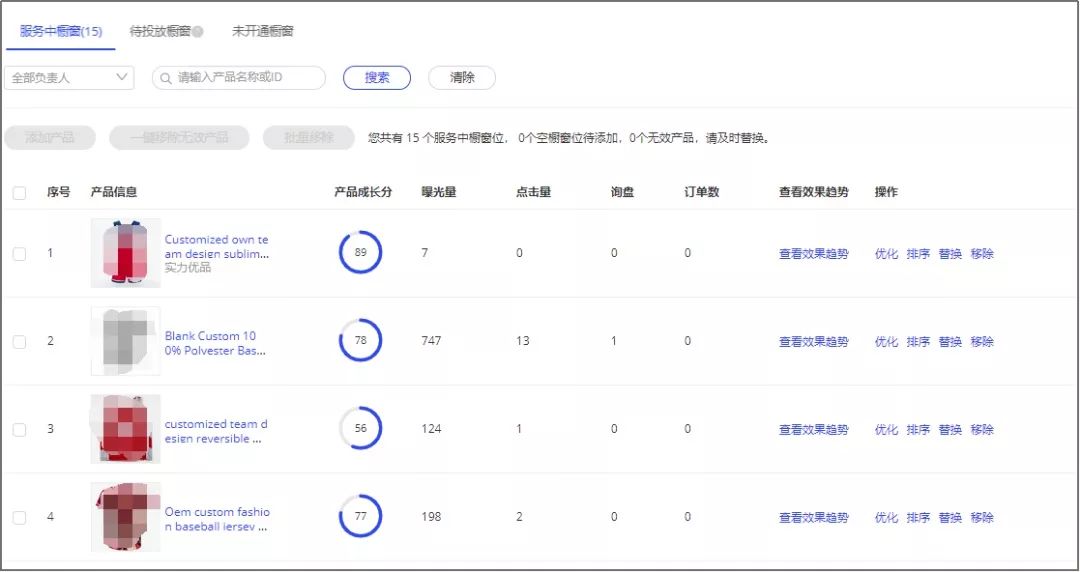Switch to the 待投放橱窗 tab
Image resolution: width=1080 pixels, height=572 pixels.
tap(160, 32)
